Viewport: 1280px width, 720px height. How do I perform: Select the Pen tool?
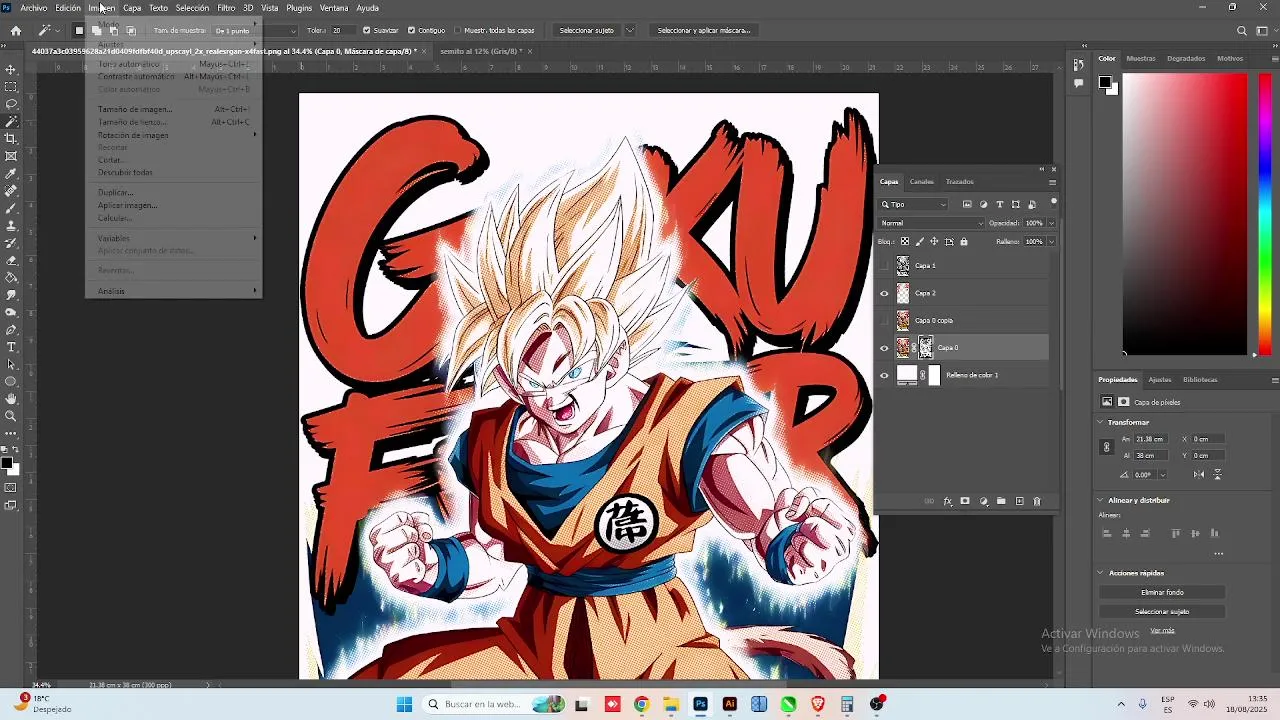[11, 330]
